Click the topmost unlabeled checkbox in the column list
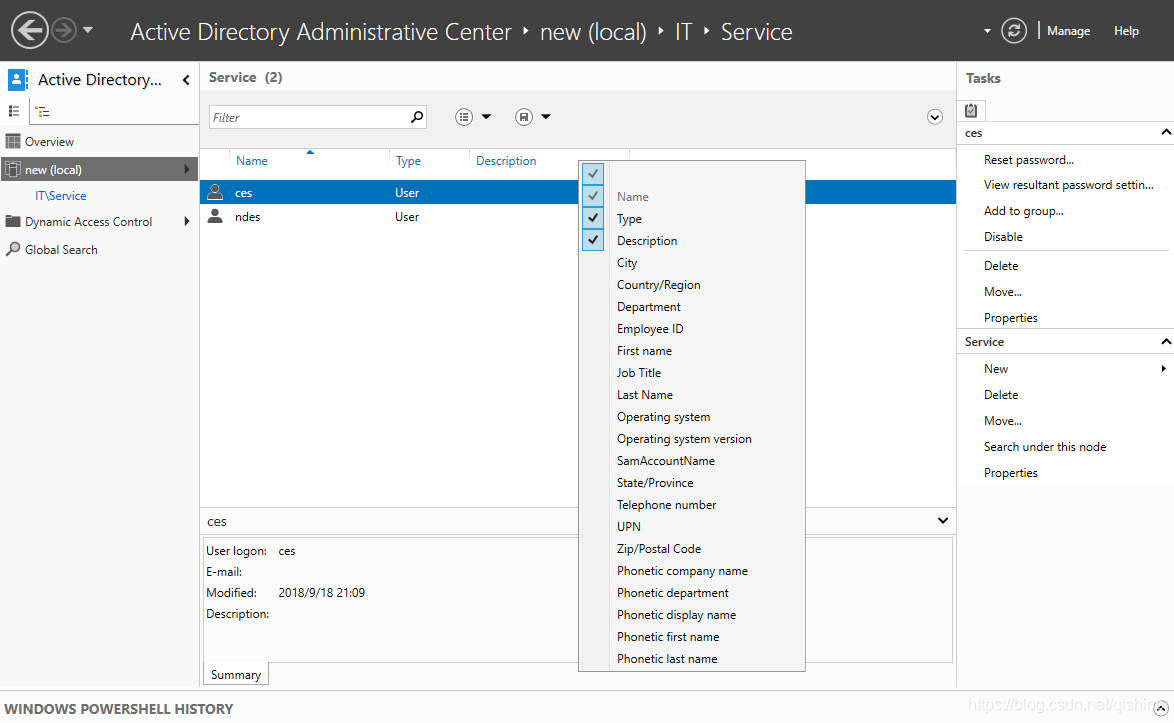The height and width of the screenshot is (723, 1174). pyautogui.click(x=593, y=174)
